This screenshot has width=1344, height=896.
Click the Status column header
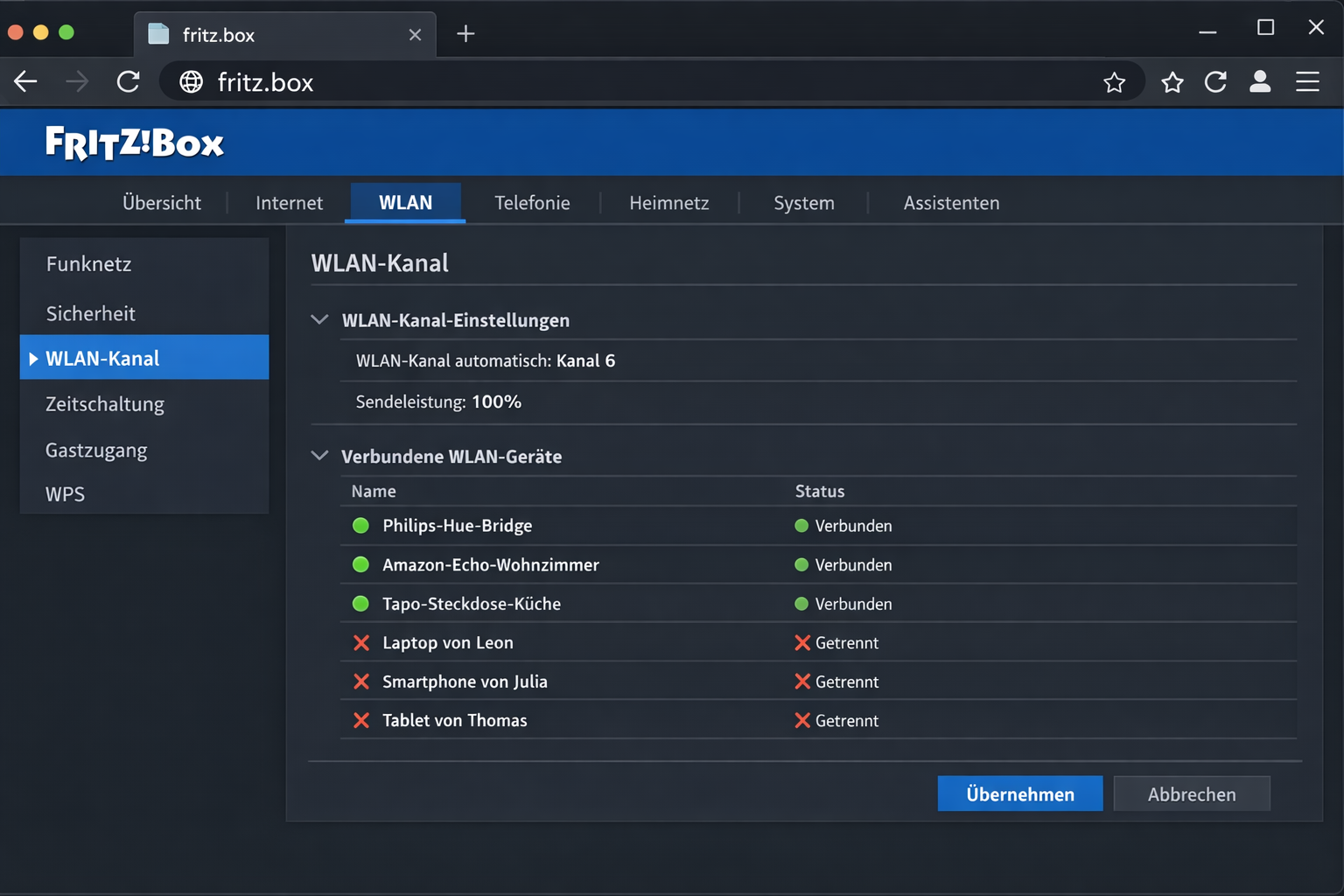(x=820, y=492)
